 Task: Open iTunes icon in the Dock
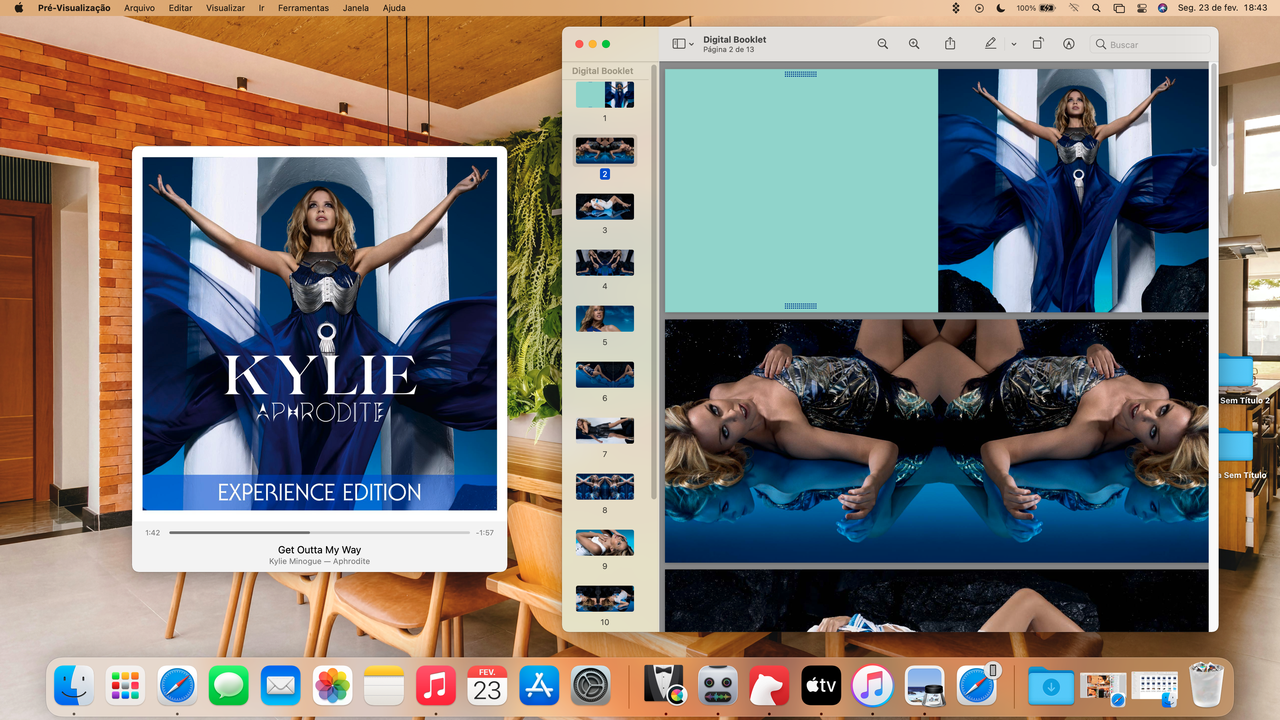tap(873, 686)
